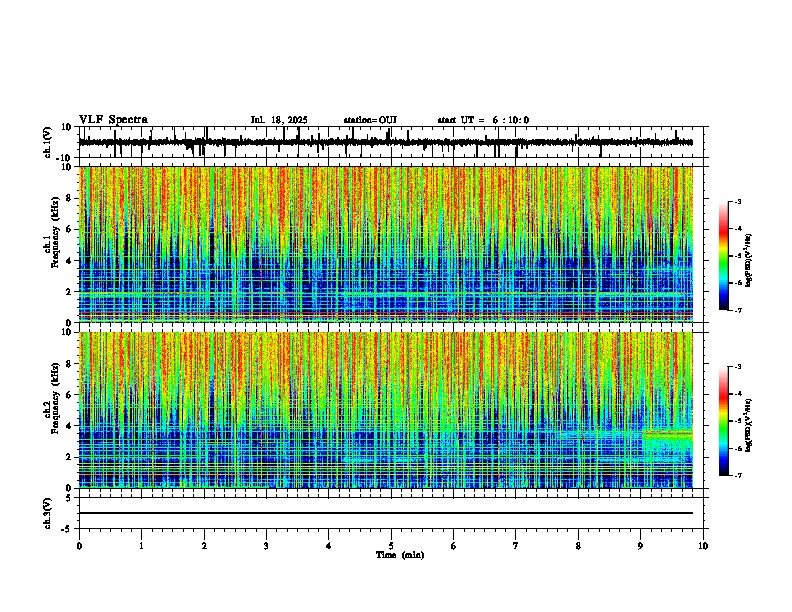Click tick label "2" on time axis
Viewport: 792px width, 612px height.
[x=204, y=546]
